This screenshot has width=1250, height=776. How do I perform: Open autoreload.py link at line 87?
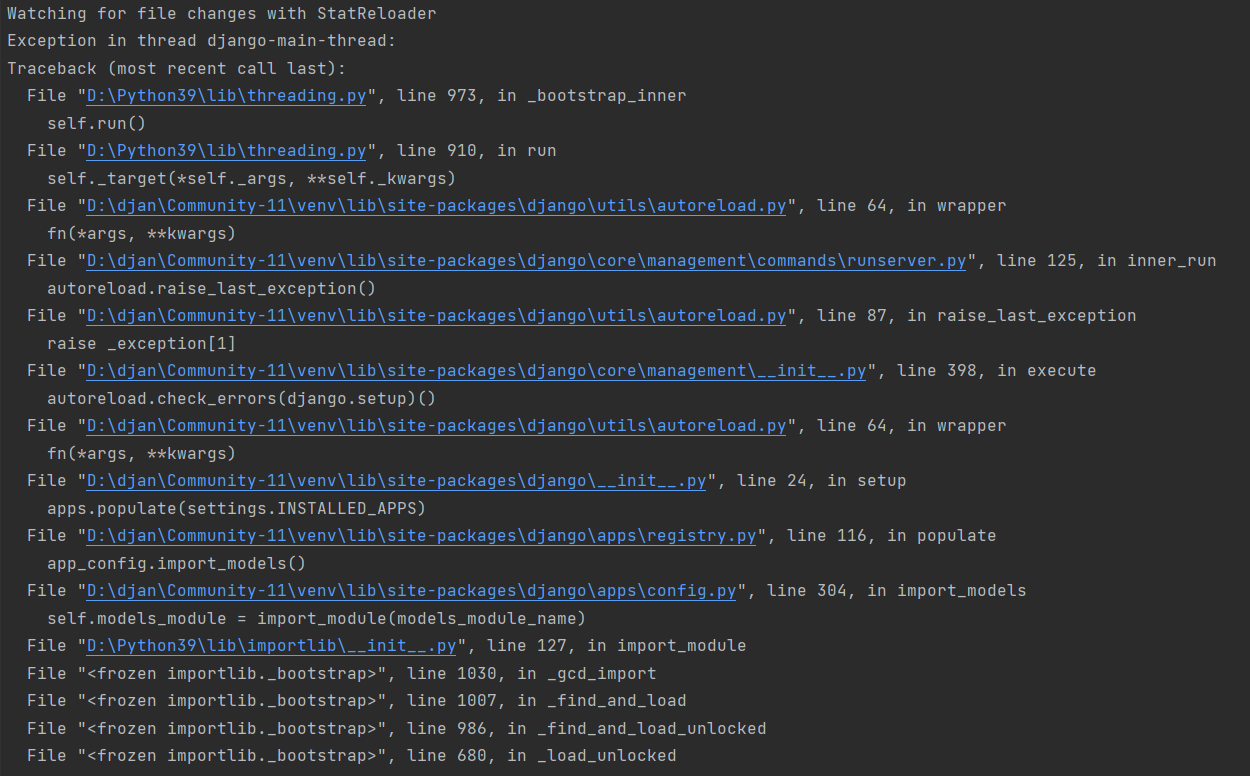tap(437, 316)
